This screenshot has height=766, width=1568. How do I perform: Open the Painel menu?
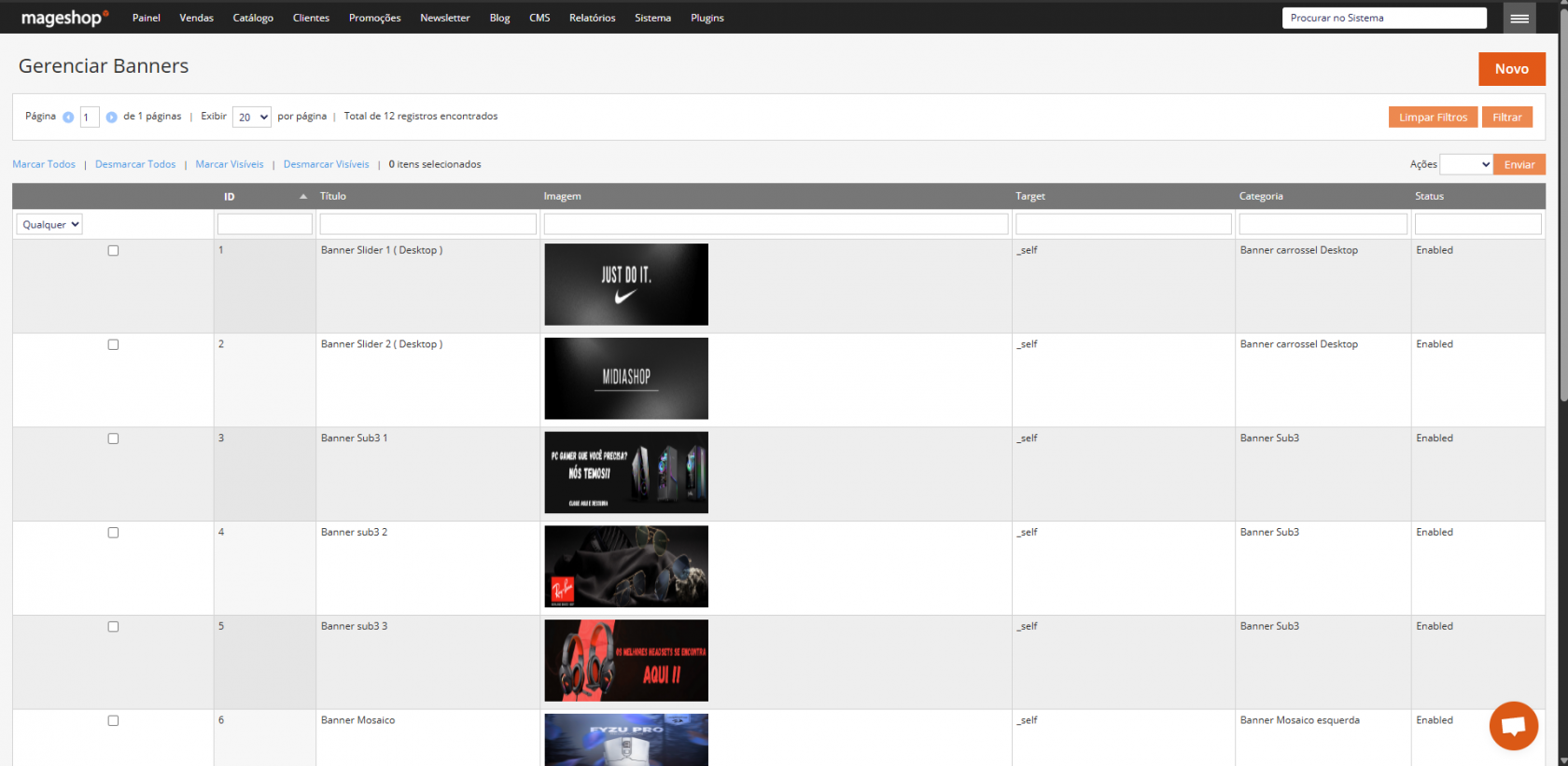(147, 18)
